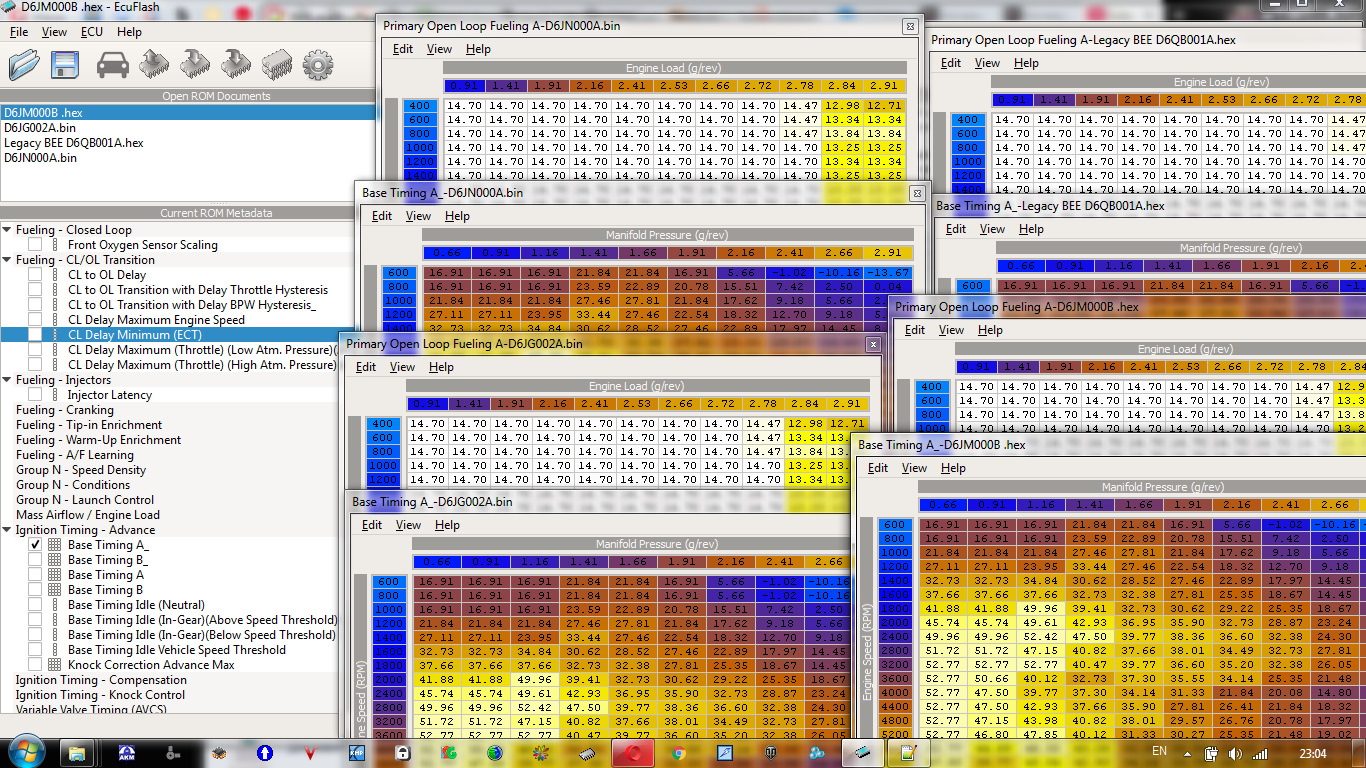
Task: Open Edit menu in Base Timing A_-D6JM000B window
Action: coord(878,468)
